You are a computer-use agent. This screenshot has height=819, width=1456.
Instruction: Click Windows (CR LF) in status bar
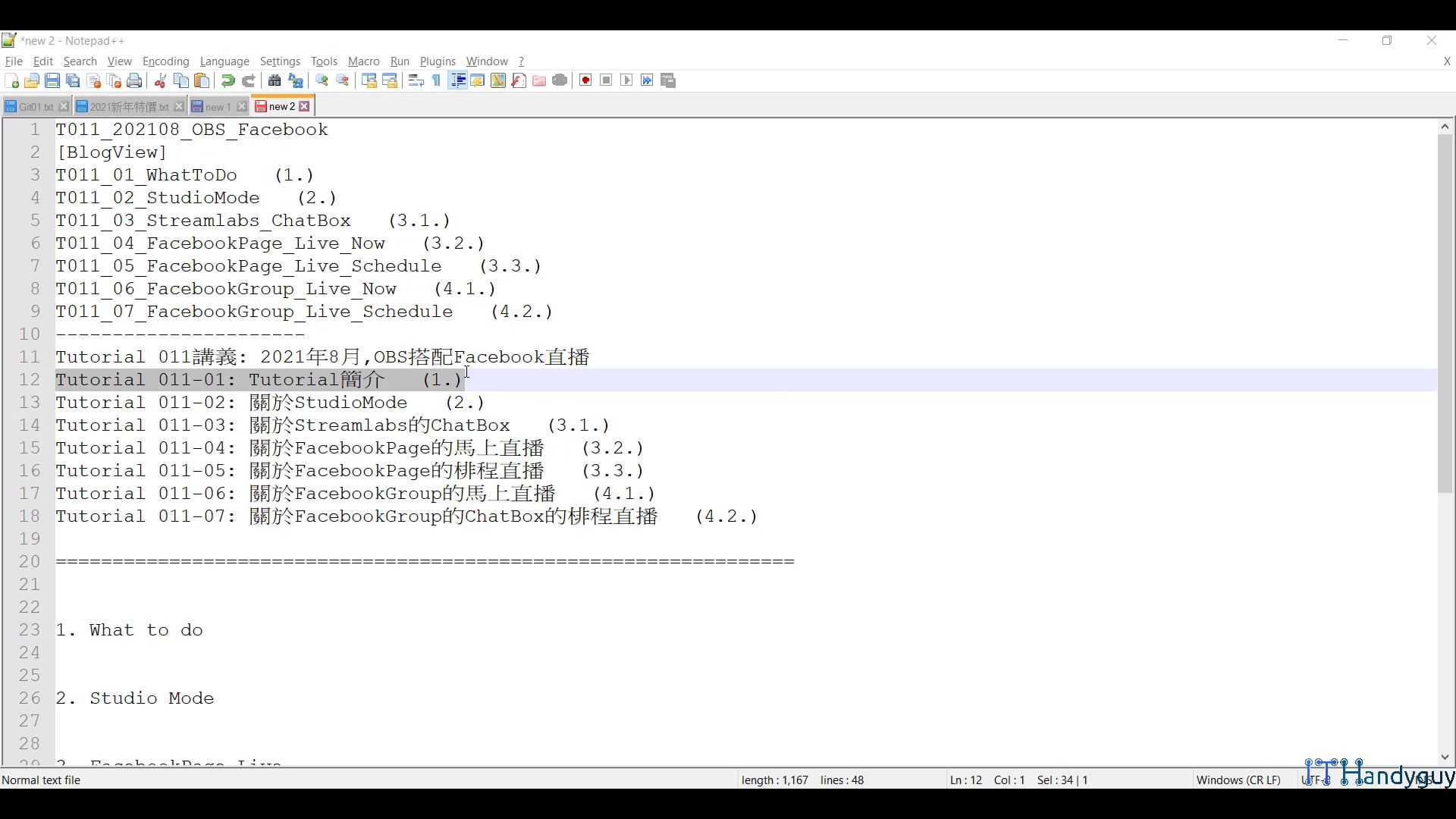(1238, 780)
